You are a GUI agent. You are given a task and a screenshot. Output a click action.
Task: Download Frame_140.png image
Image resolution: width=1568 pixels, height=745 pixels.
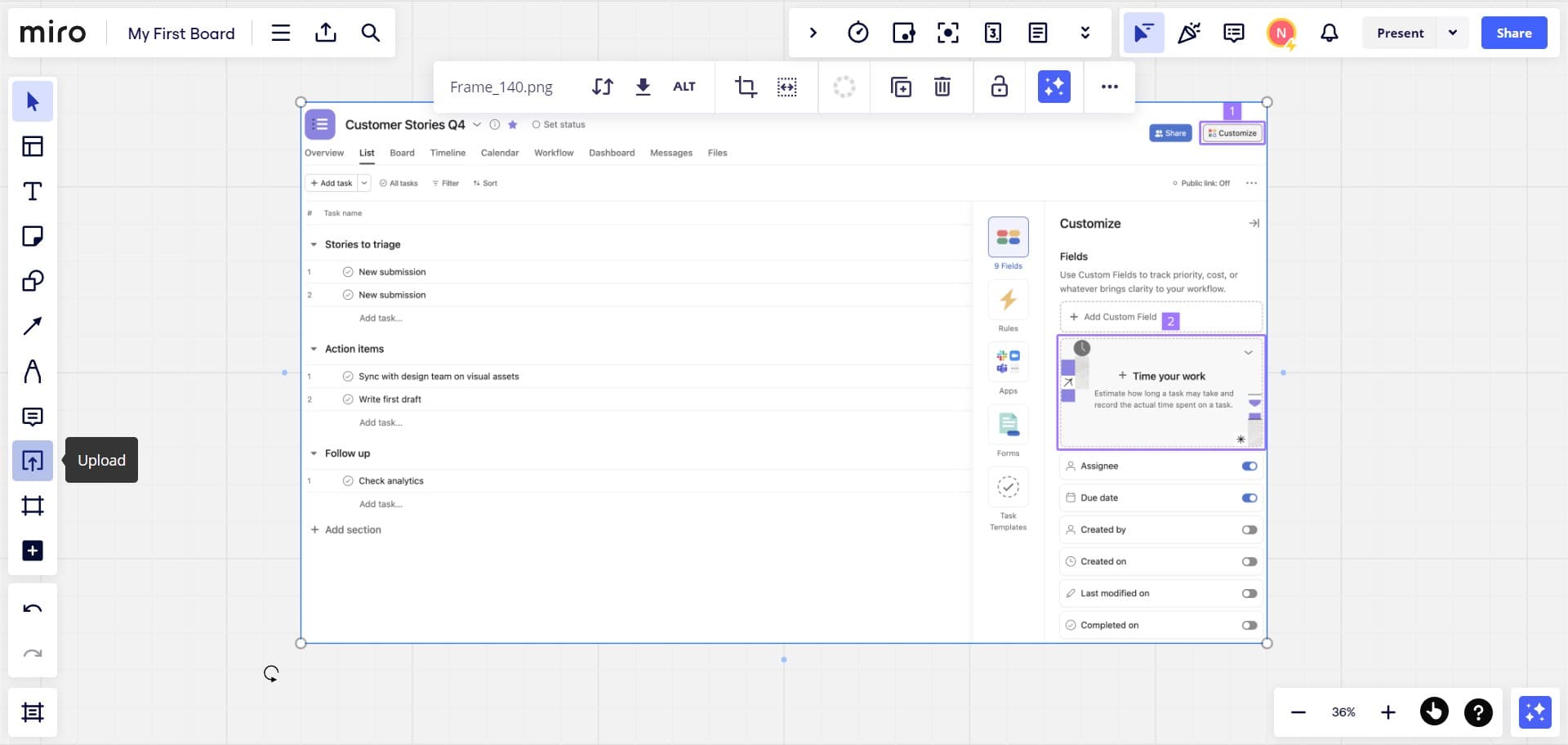coord(643,87)
